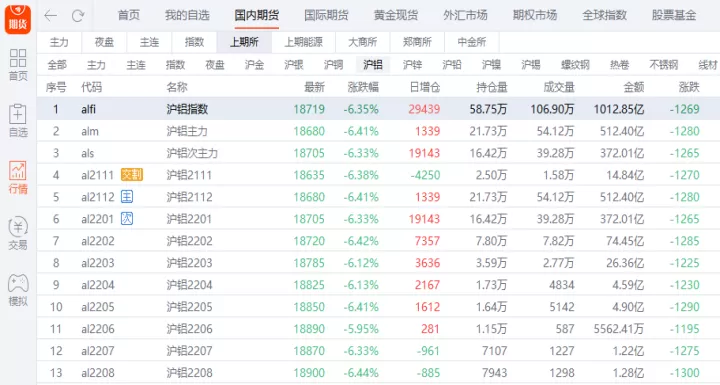The image size is (720, 385).
Task: Open the 全球指数 top tab
Action: coord(605,15)
